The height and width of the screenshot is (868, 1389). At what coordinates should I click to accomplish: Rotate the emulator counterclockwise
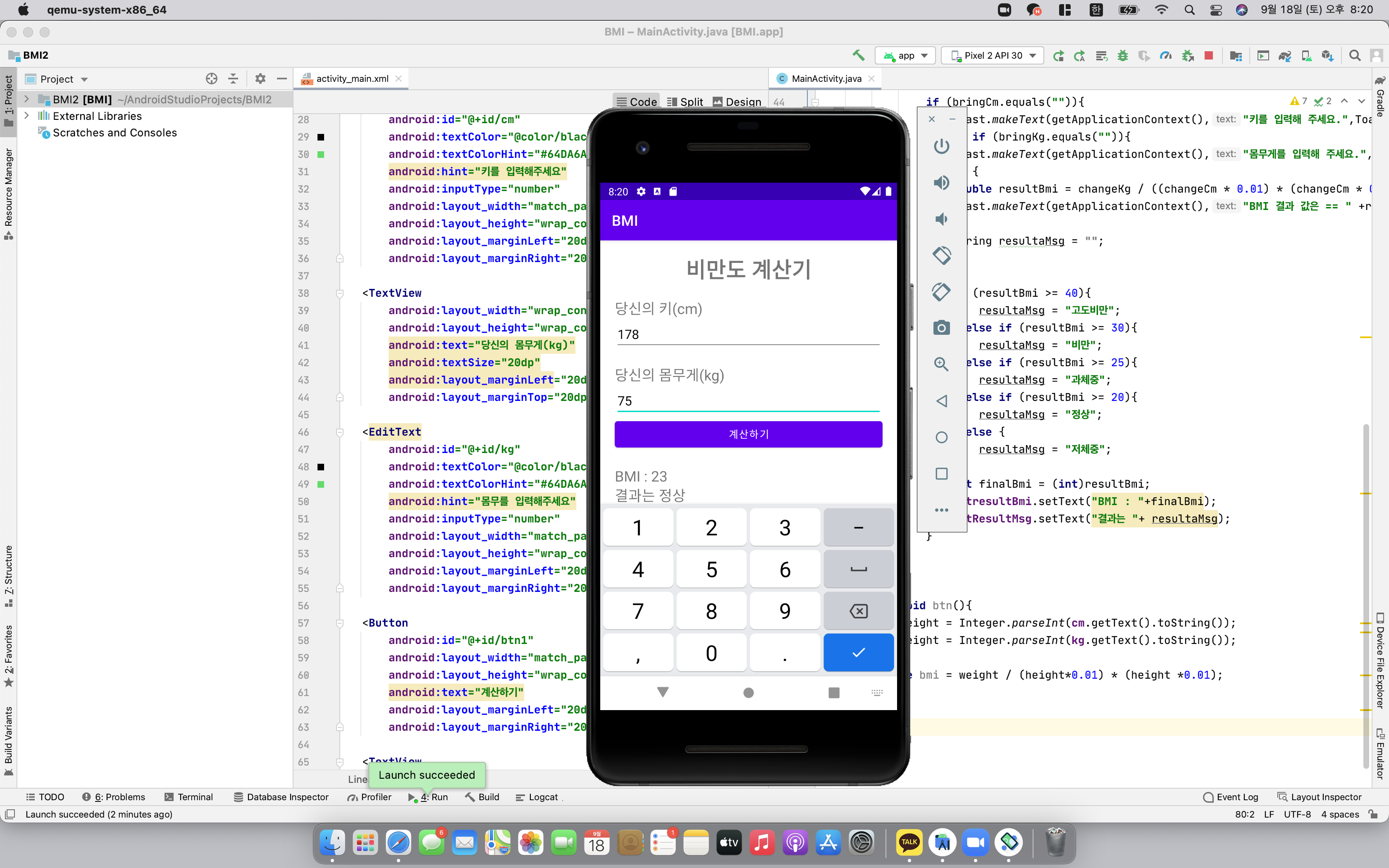[x=941, y=255]
